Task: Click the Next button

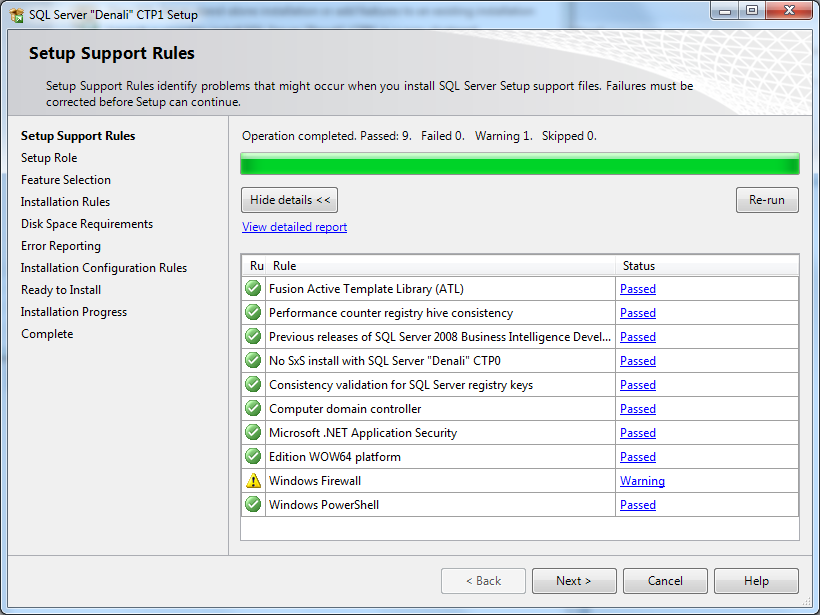Action: tap(574, 581)
